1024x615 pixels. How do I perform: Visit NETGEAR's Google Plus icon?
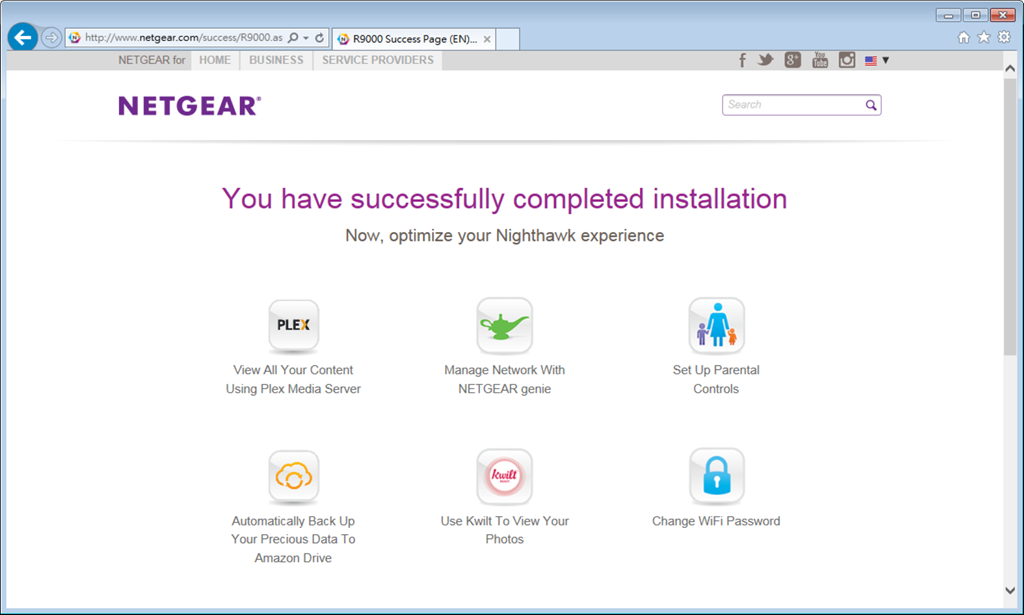pyautogui.click(x=792, y=60)
